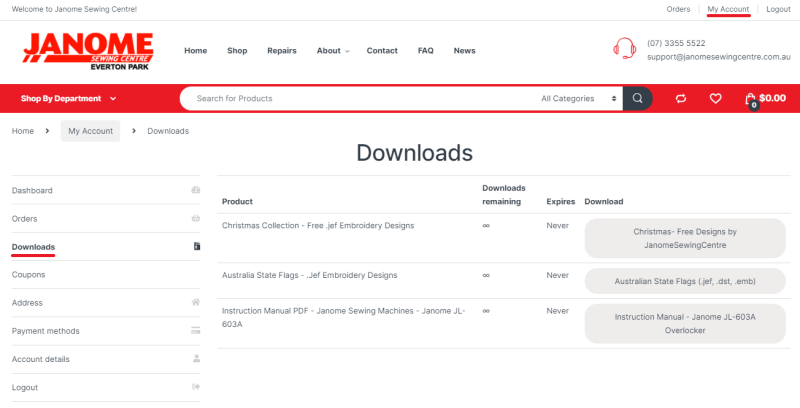Image resolution: width=800 pixels, height=408 pixels.
Task: Click 'Never' in Australia State Flags row
Action: click(x=557, y=275)
